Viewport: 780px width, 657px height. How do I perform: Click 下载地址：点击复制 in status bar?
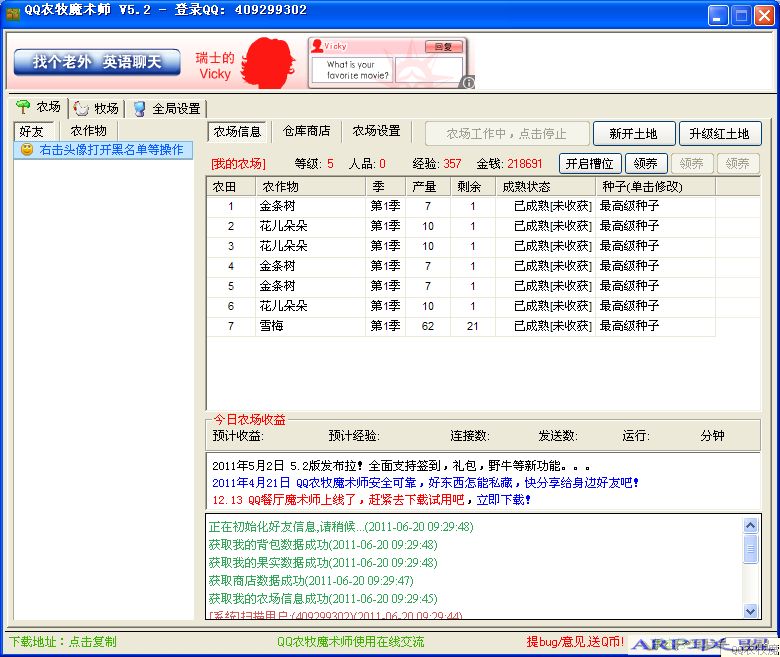(63, 642)
